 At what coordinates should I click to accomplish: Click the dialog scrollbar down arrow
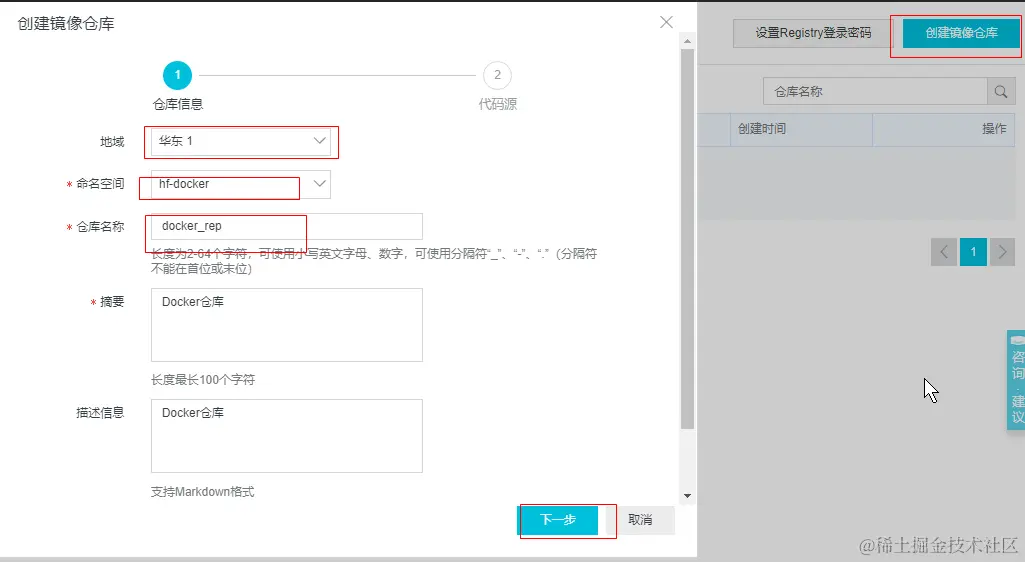pos(687,496)
